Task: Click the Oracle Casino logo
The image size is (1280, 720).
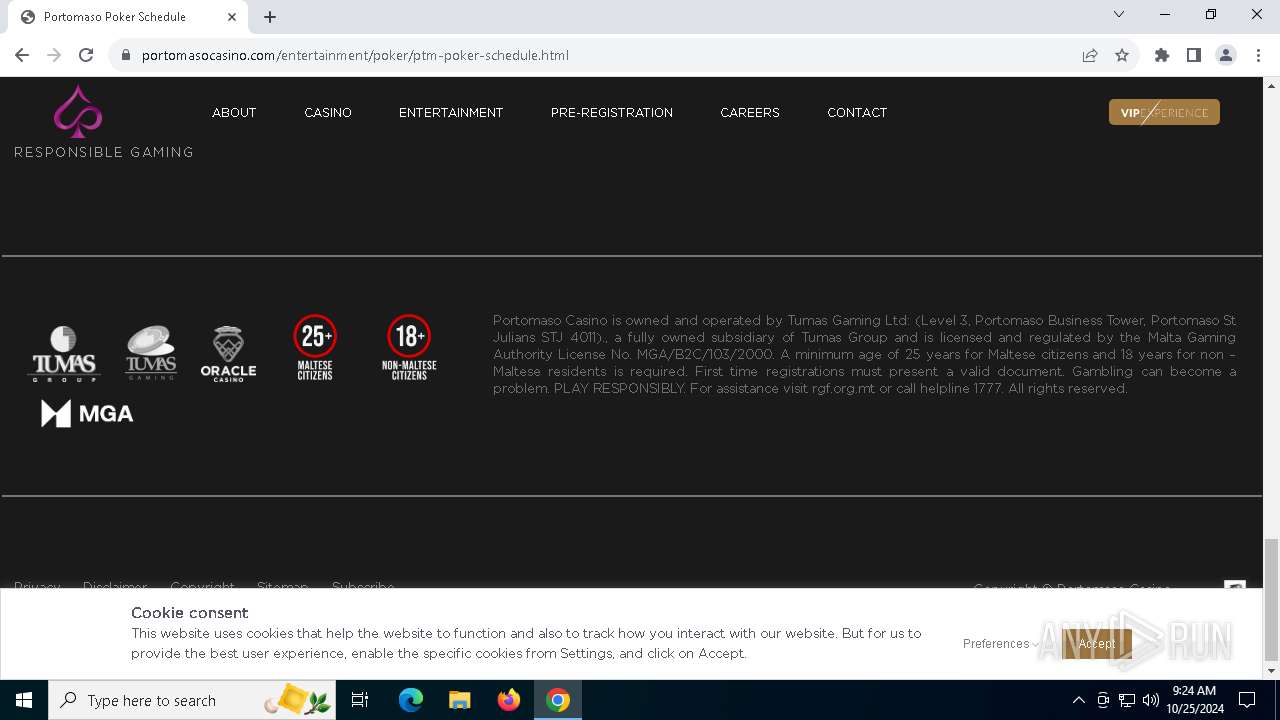Action: coord(228,354)
